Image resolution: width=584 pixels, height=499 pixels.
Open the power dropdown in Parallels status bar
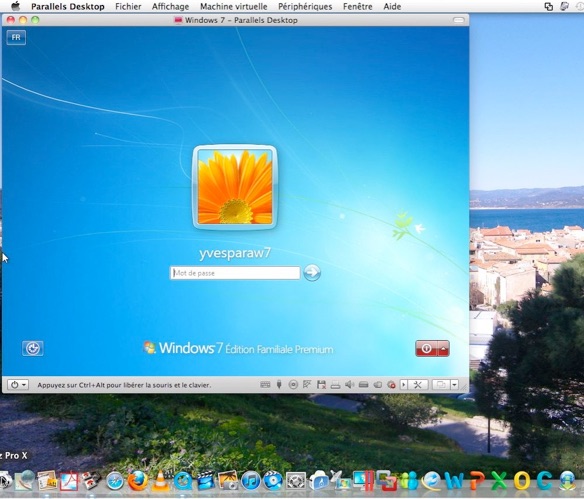click(18, 385)
